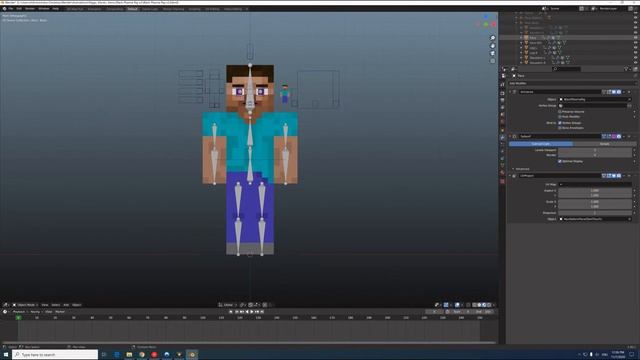Click the Task View taskbar icon
This screenshot has height=360, width=640.
tap(104, 354)
